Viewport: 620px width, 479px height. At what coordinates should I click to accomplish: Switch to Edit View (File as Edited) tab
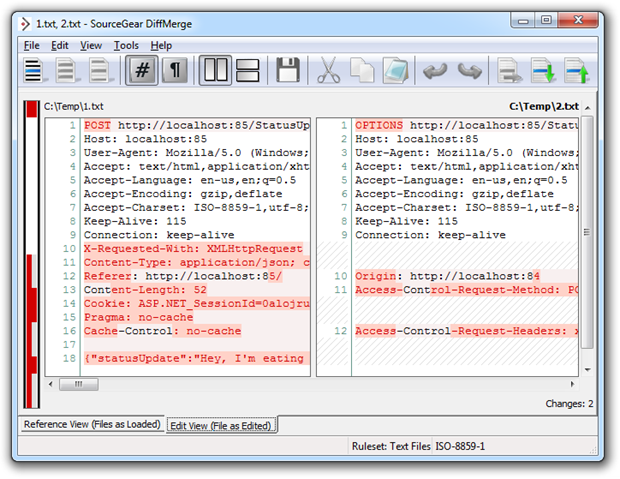(221, 426)
